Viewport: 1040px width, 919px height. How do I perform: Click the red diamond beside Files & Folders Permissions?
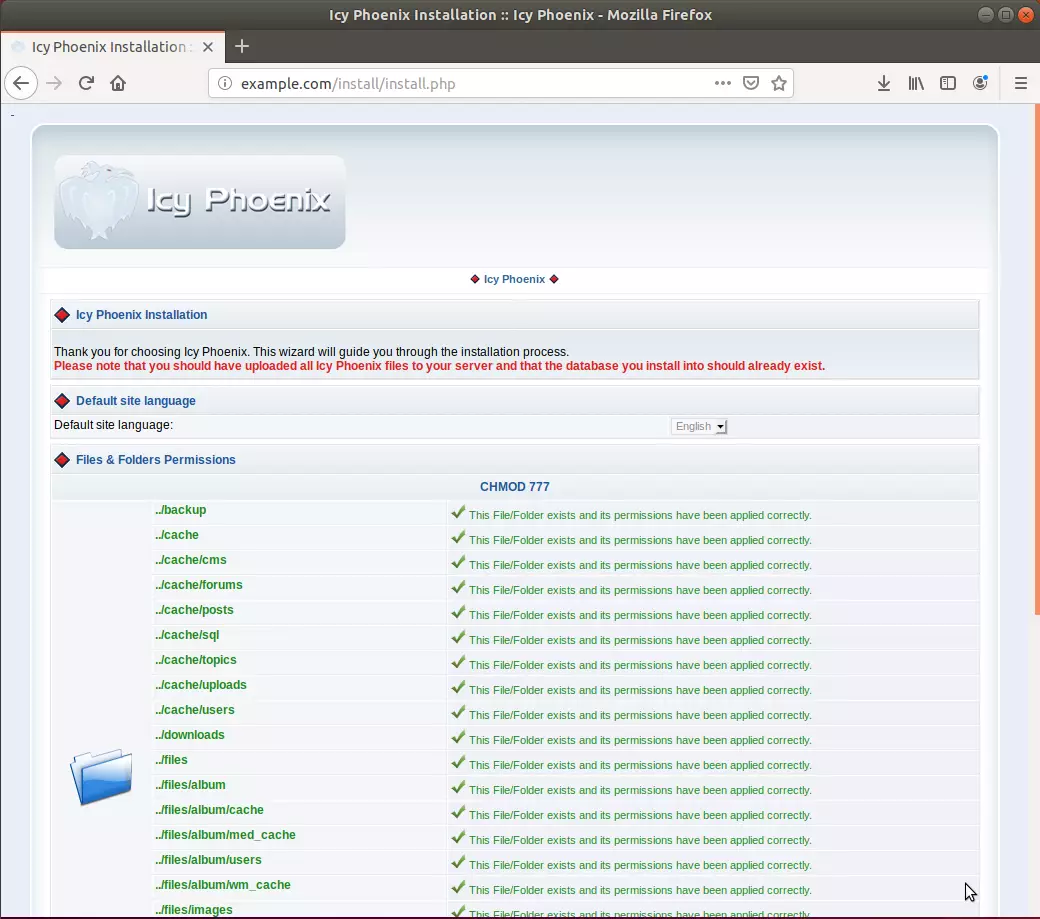pyautogui.click(x=62, y=460)
